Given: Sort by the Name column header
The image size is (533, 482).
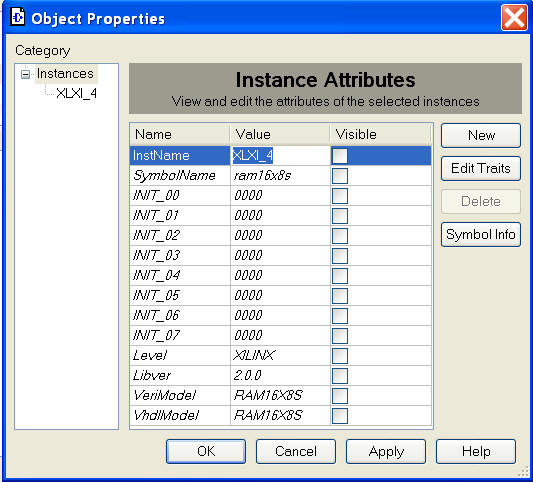Looking at the screenshot, I should 179,135.
